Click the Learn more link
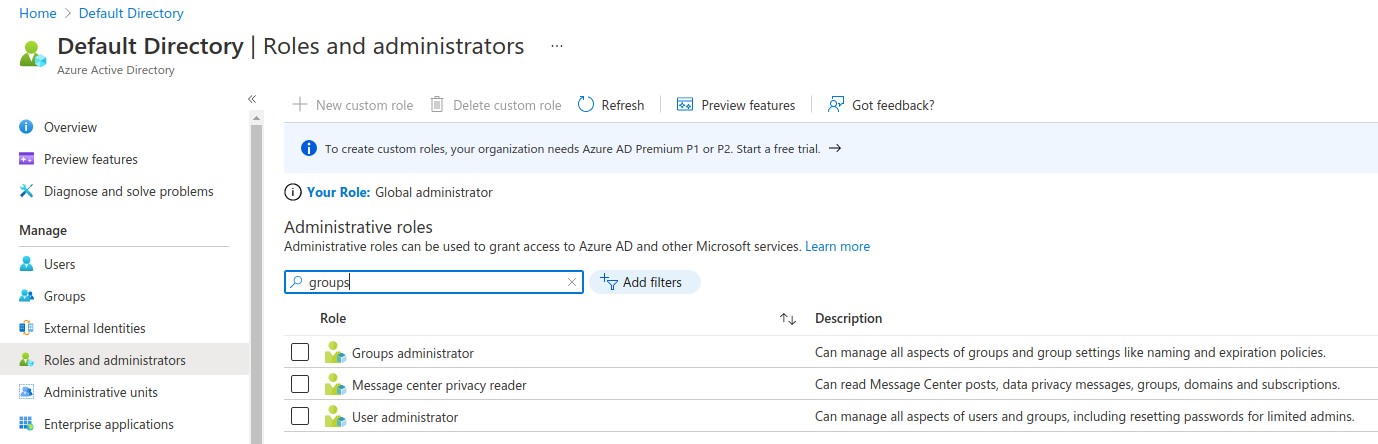 tap(837, 246)
